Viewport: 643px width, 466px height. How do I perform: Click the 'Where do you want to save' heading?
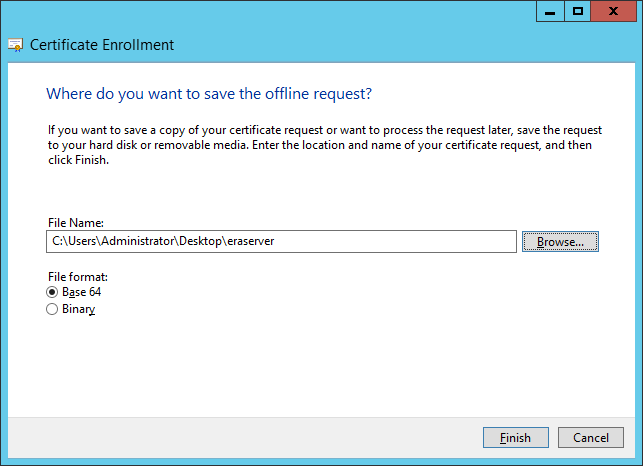209,94
